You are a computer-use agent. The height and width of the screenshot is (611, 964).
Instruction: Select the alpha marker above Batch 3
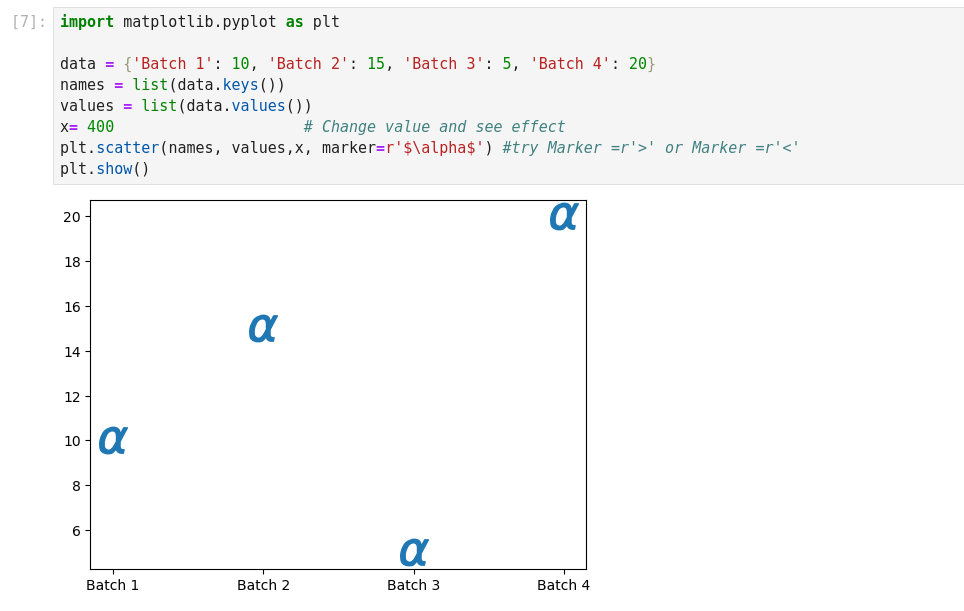(x=414, y=552)
